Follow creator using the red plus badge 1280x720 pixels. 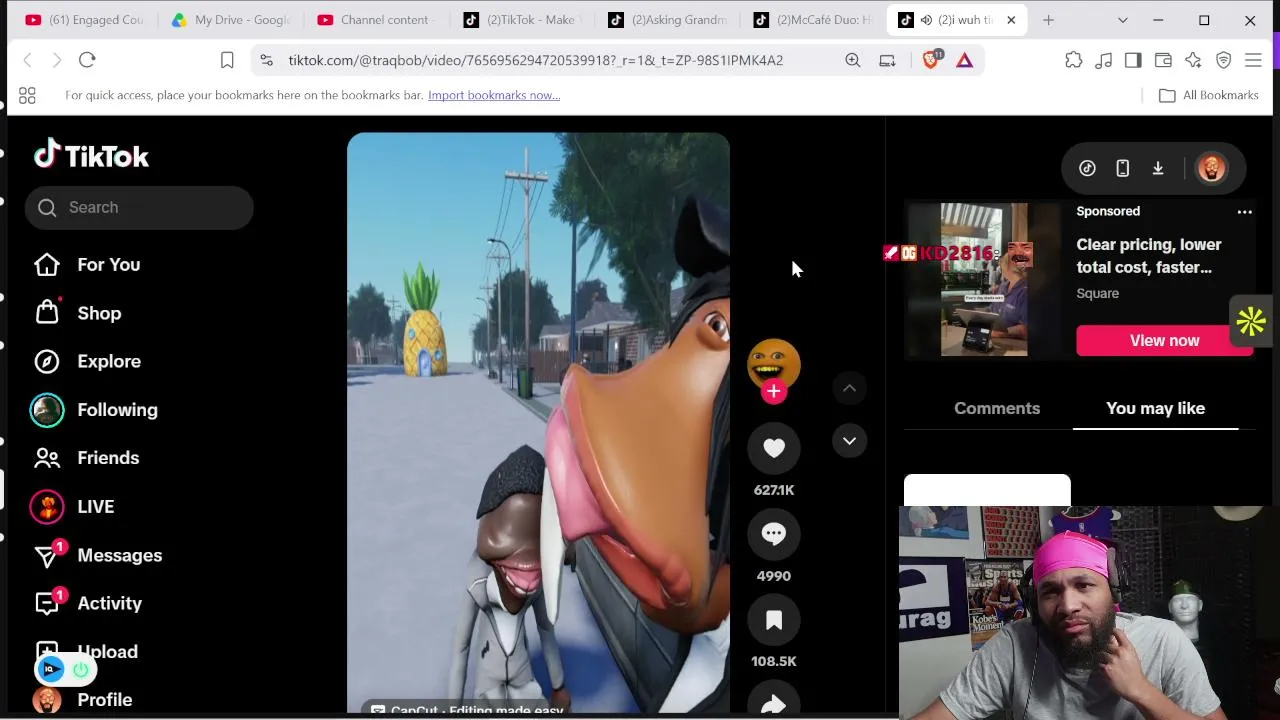click(x=773, y=392)
